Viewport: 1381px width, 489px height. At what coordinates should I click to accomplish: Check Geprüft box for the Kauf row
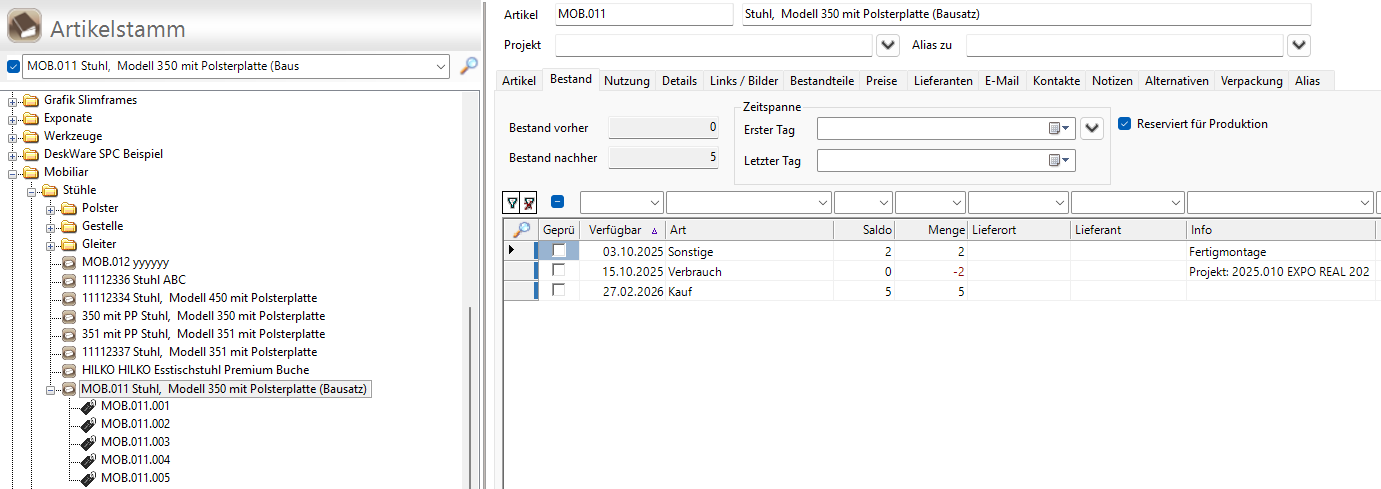pos(559,290)
